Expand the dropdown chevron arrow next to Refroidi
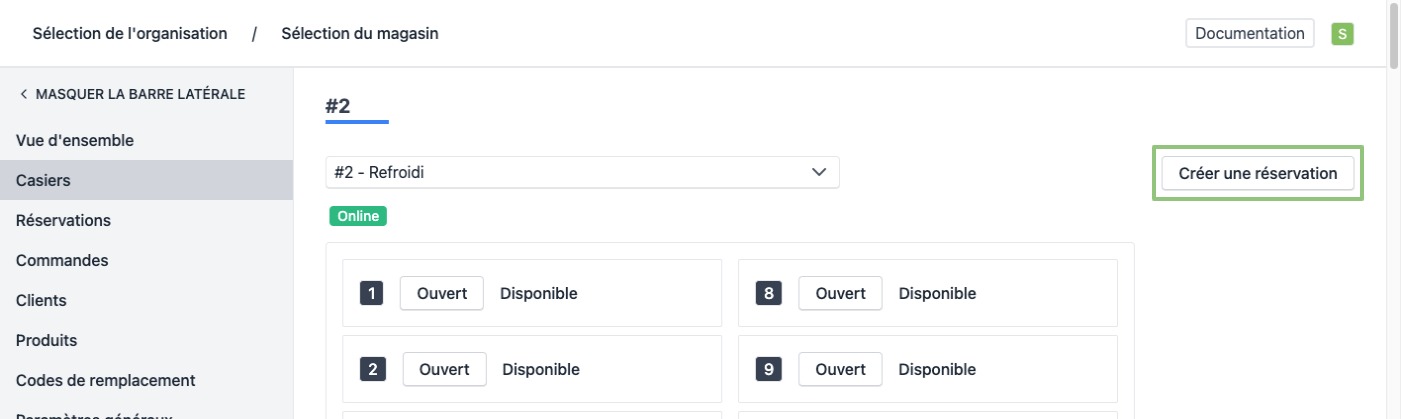1401x419 pixels. pyautogui.click(x=819, y=172)
